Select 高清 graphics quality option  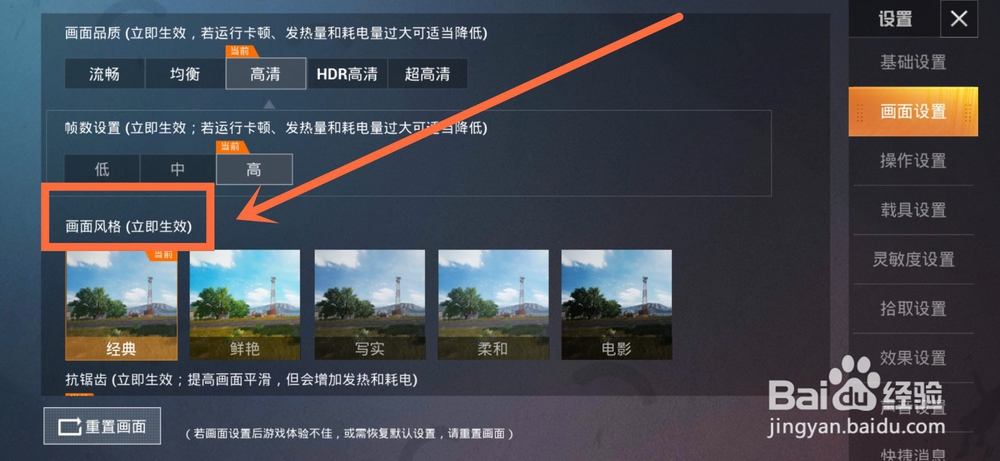(266, 74)
